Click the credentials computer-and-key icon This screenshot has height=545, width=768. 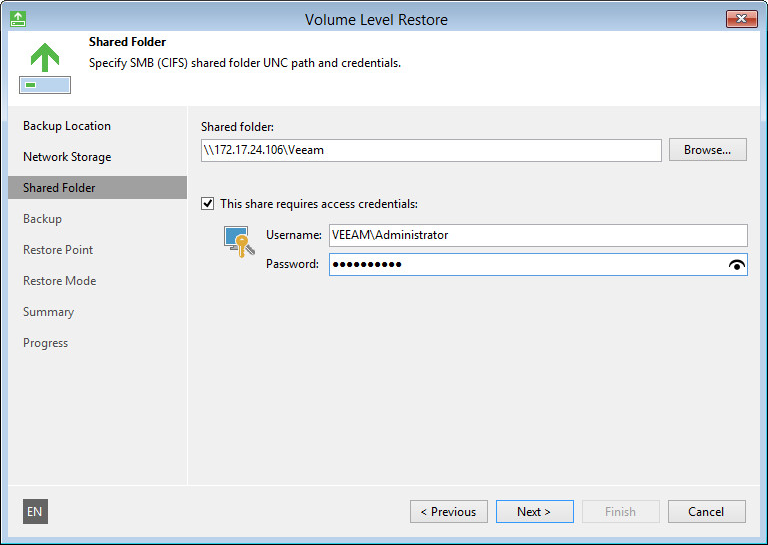(x=237, y=242)
